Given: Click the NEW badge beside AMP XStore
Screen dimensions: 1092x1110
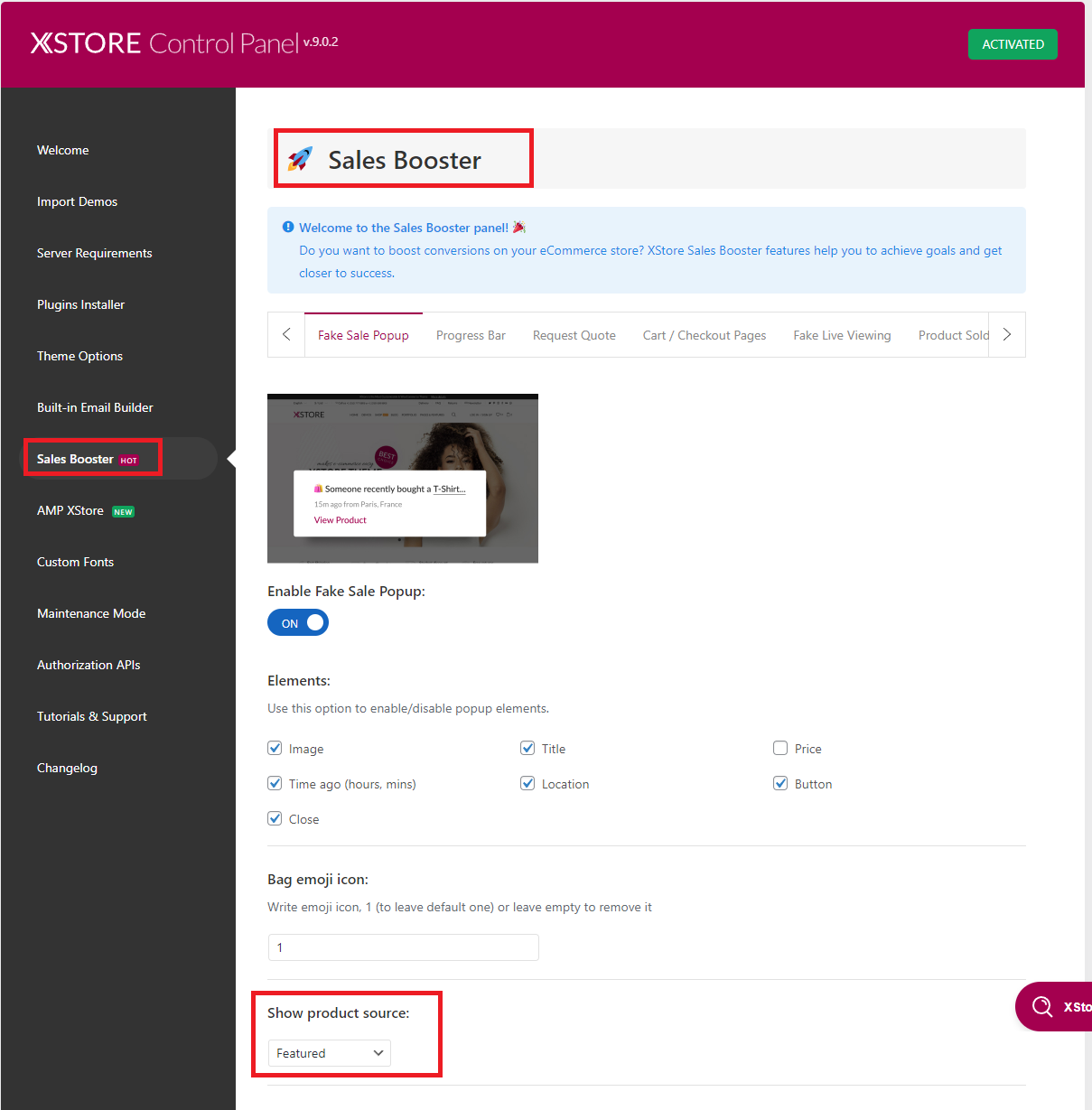Looking at the screenshot, I should click(123, 511).
